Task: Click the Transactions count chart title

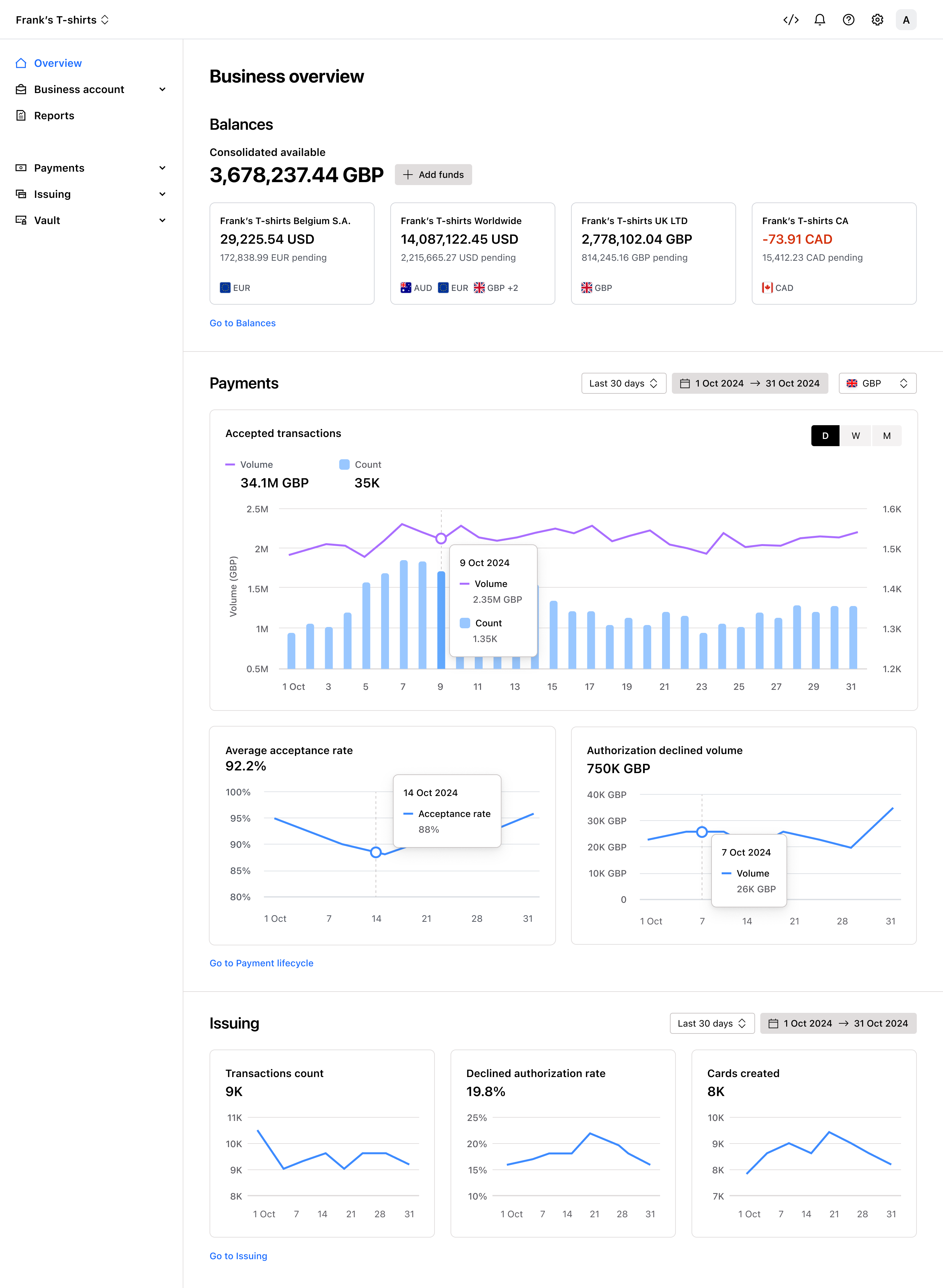Action: pos(274,1073)
